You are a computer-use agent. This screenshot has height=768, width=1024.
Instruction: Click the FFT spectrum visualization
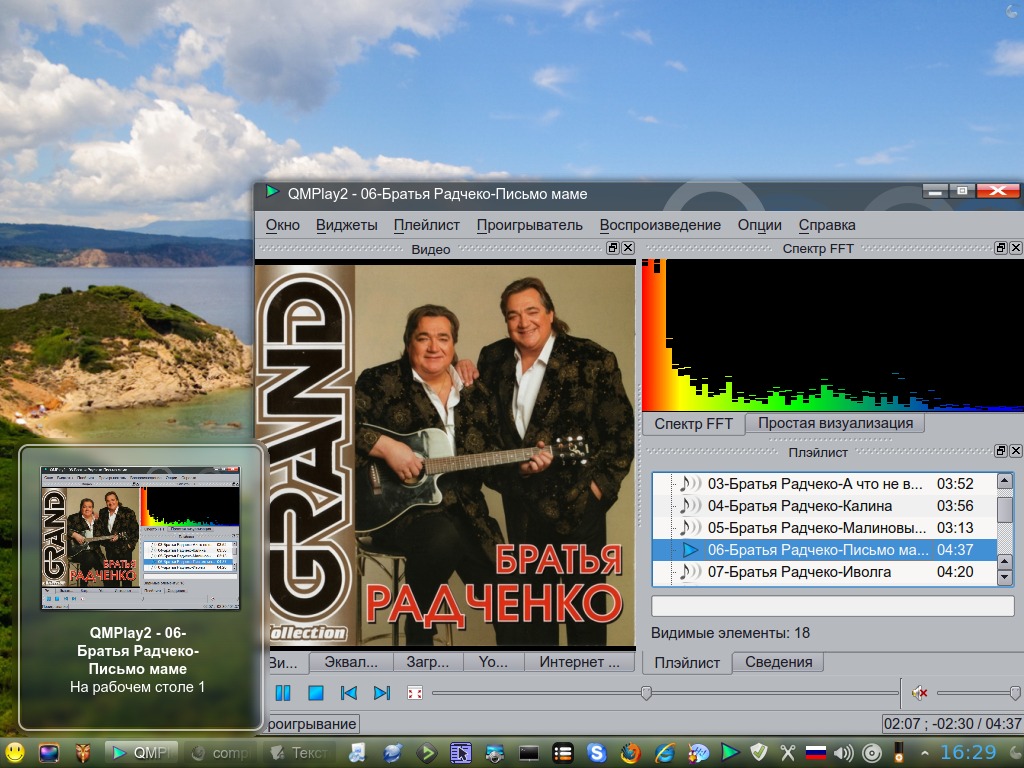pos(833,335)
